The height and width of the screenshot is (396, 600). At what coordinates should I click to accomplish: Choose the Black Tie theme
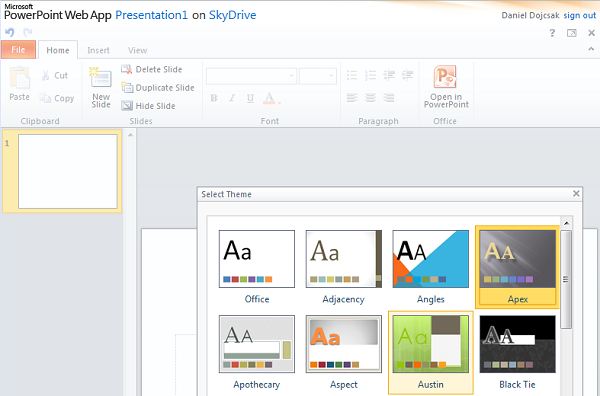pyautogui.click(x=517, y=352)
